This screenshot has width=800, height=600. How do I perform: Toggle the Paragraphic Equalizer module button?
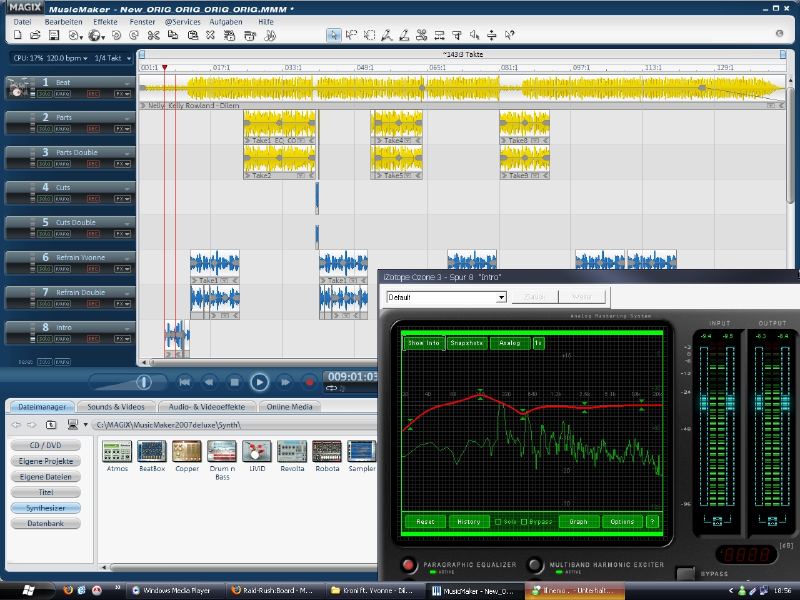(x=408, y=565)
